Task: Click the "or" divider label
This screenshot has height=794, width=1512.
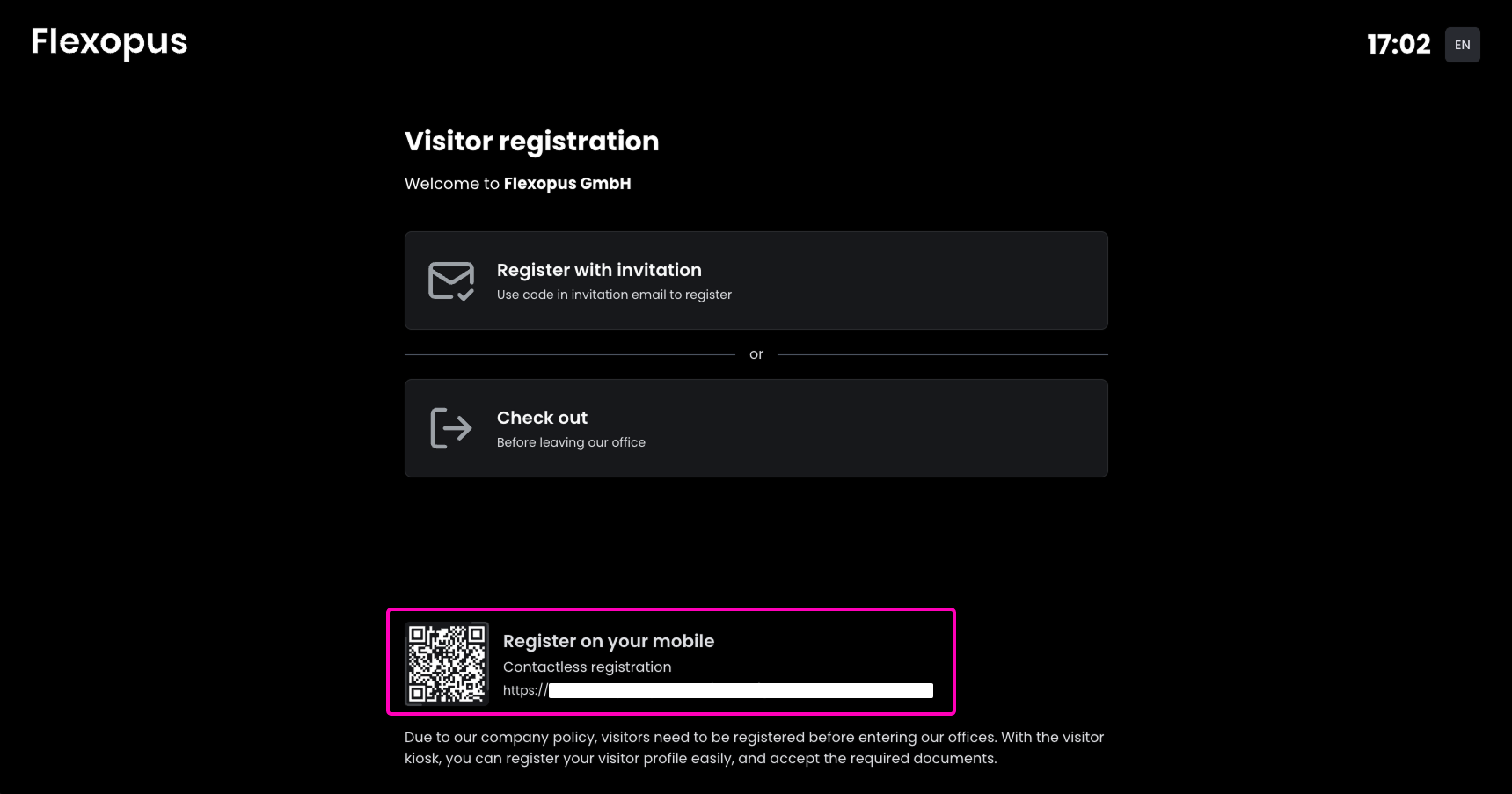Action: (x=756, y=354)
